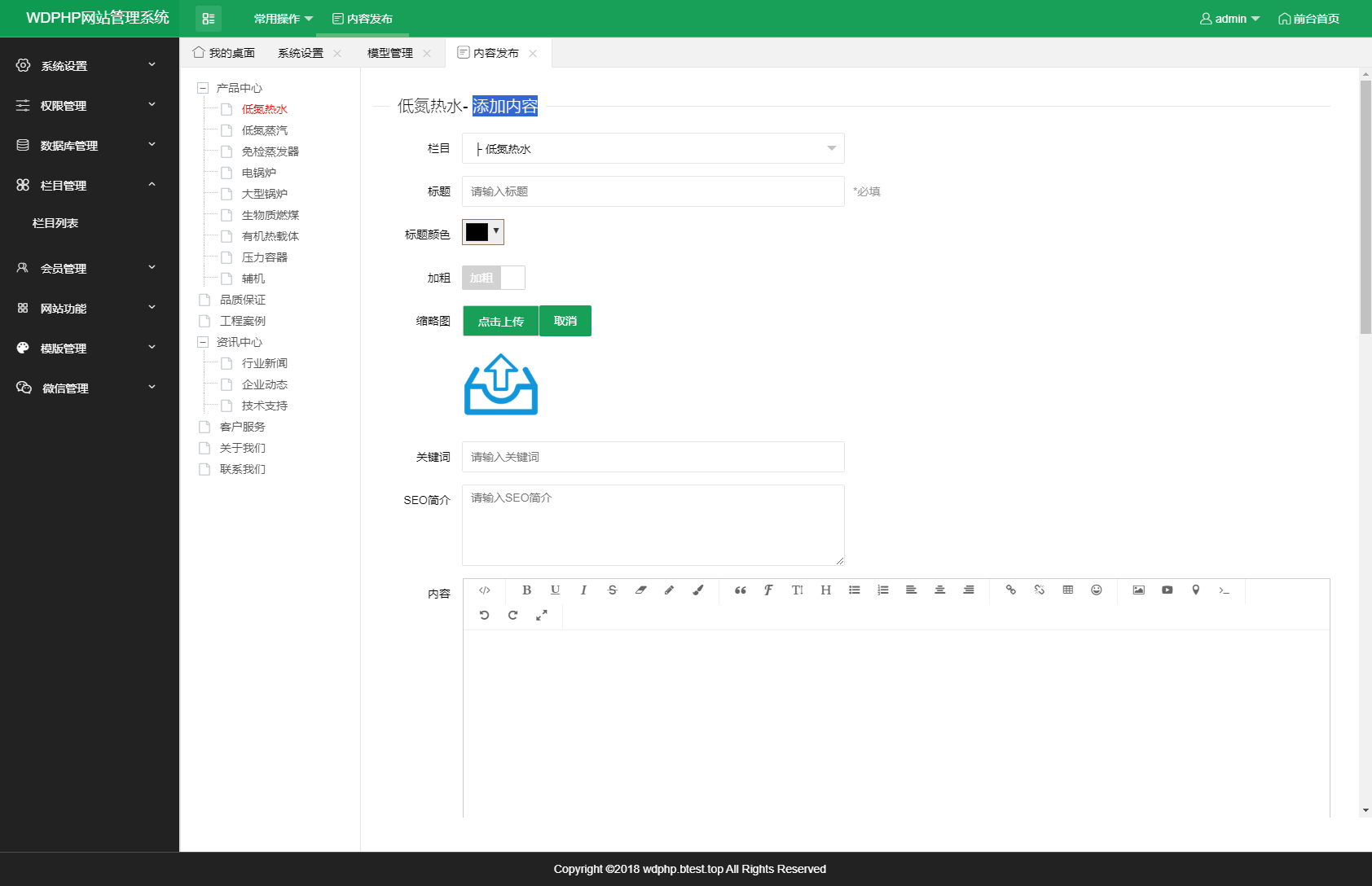Collapse 栏目管理 in the sidebar

coord(88,185)
